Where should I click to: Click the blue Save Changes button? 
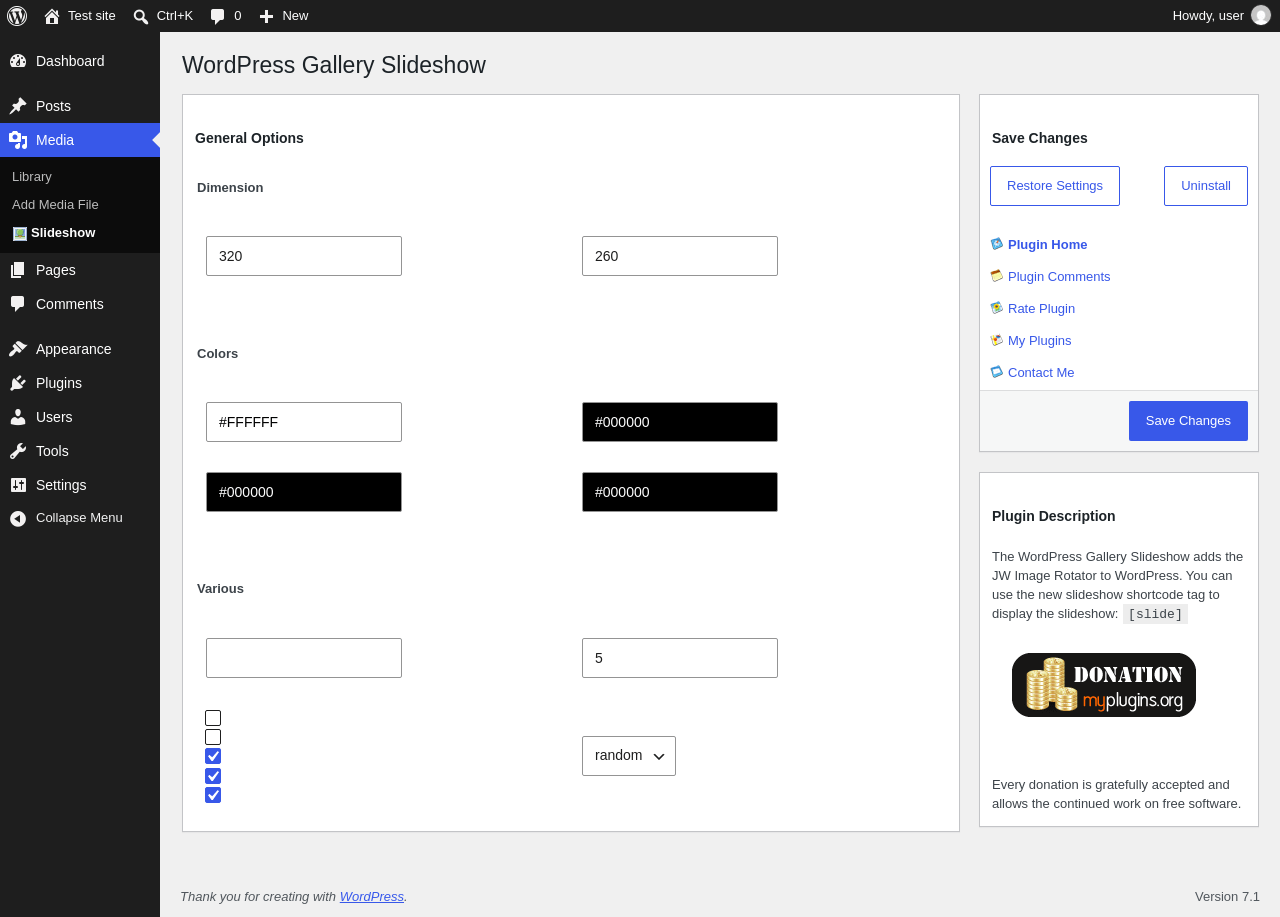(x=1188, y=421)
